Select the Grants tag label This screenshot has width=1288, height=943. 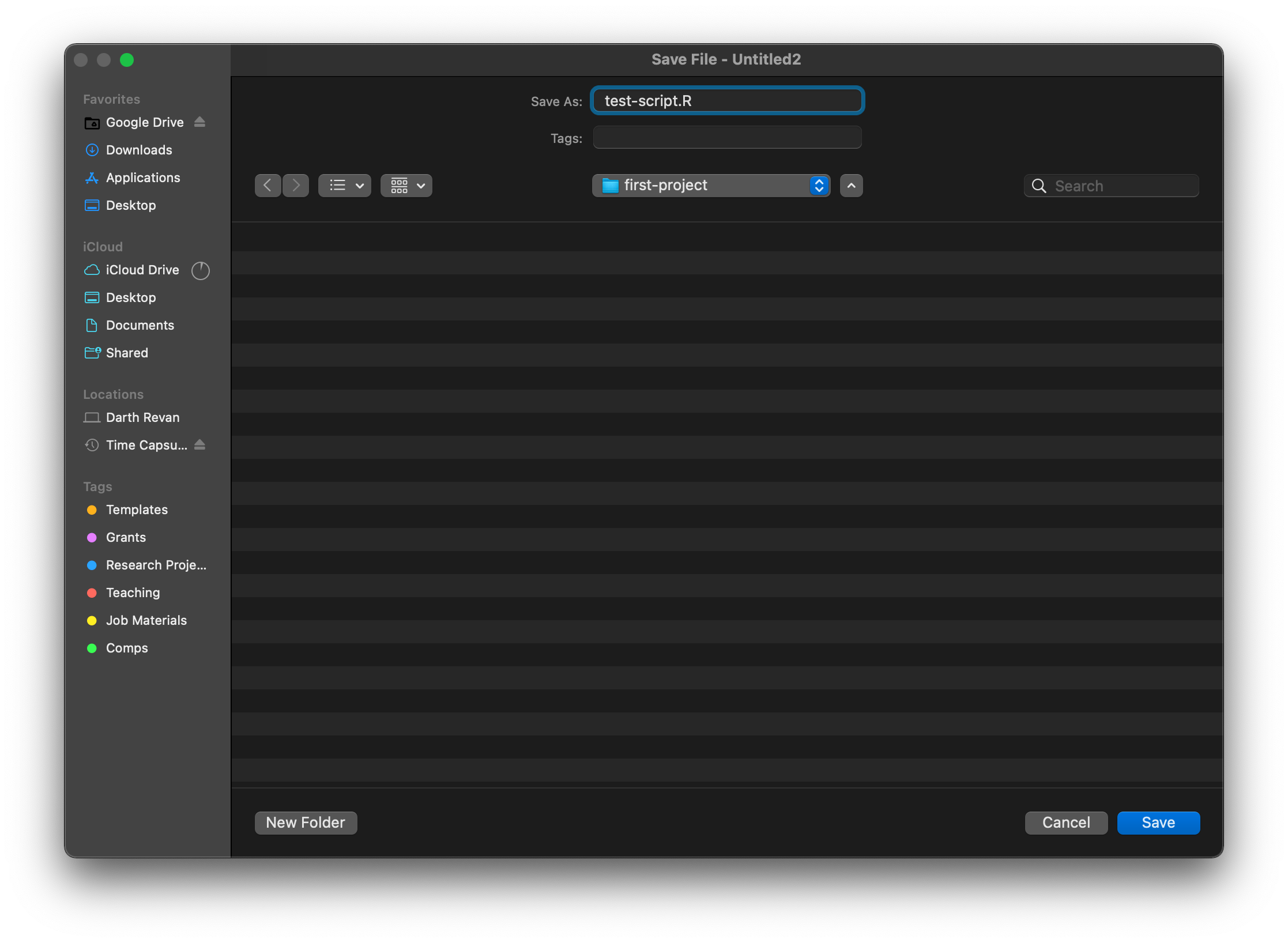pos(126,537)
